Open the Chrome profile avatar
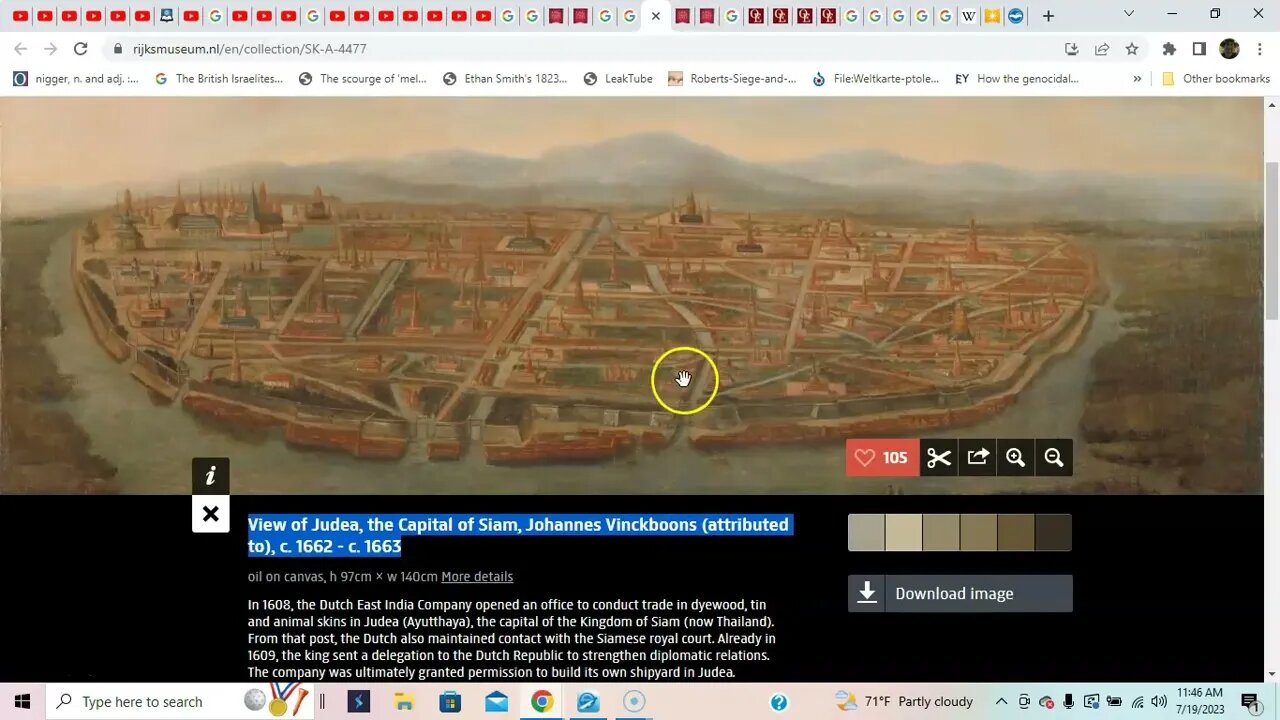The image size is (1280, 720). pyautogui.click(x=1230, y=49)
